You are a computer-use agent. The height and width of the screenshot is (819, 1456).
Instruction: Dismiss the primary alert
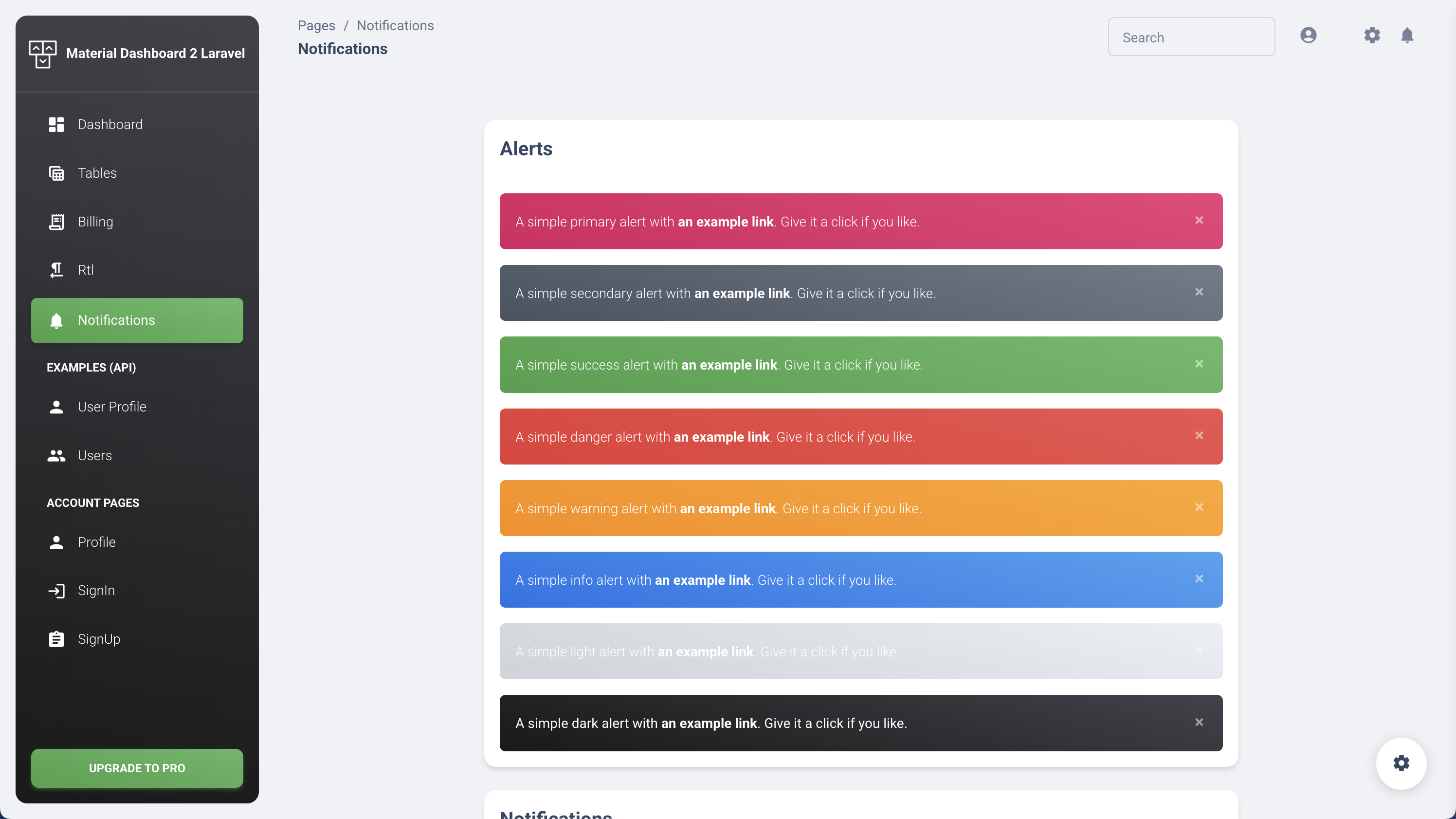[1199, 221]
